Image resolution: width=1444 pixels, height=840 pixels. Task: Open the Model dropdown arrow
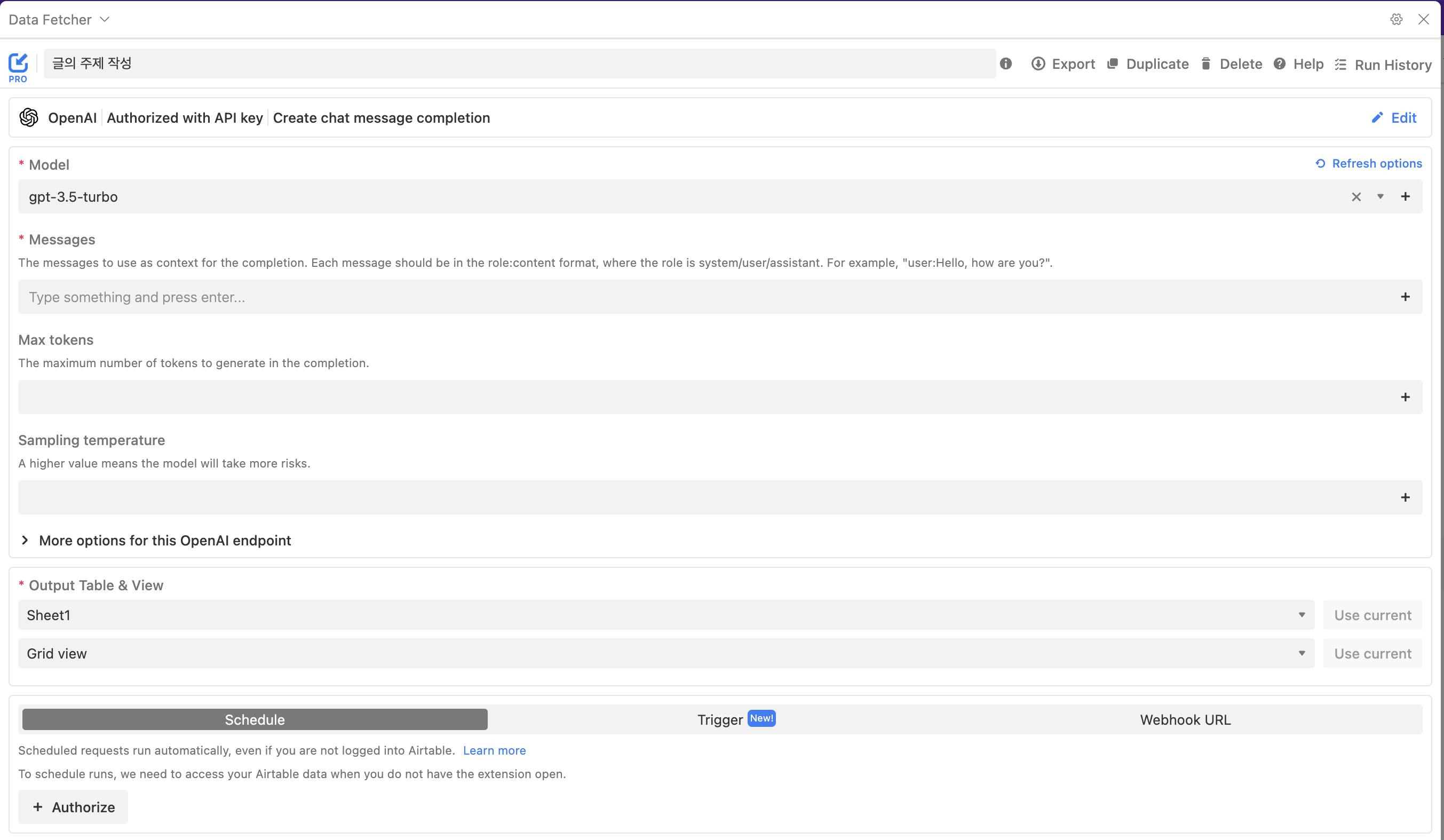point(1380,196)
